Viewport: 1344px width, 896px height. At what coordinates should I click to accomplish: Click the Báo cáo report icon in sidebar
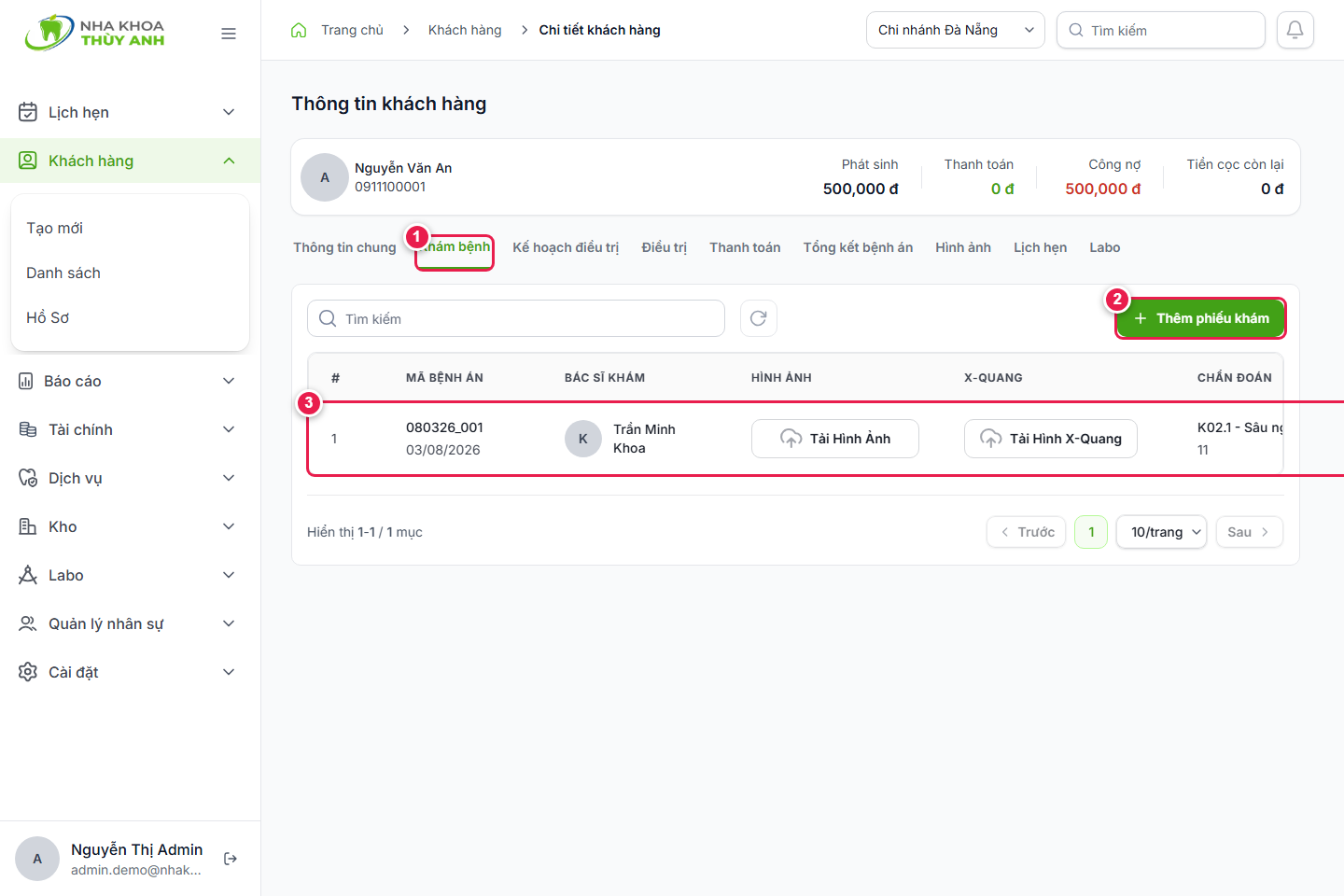[x=26, y=381]
